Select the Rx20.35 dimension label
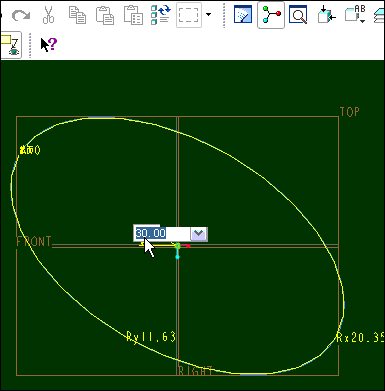Viewport: 385px width, 391px height. (360, 338)
